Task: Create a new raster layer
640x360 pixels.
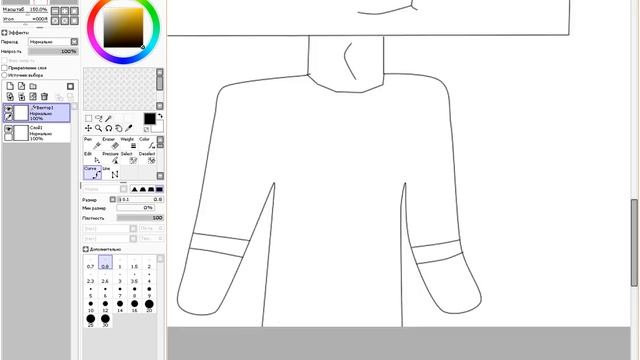Action: click(x=10, y=86)
